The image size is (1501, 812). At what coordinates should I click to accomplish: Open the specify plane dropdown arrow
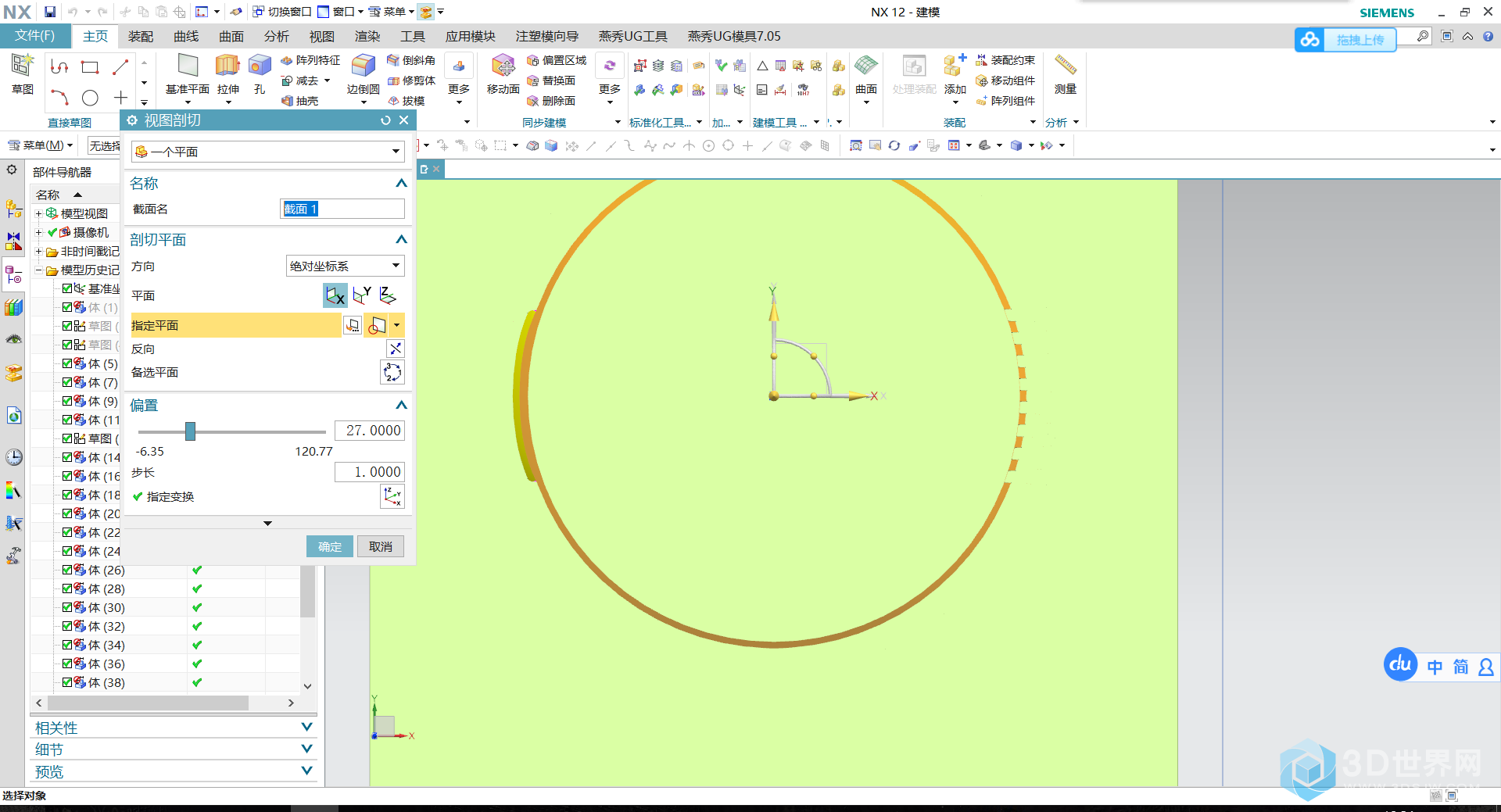396,325
